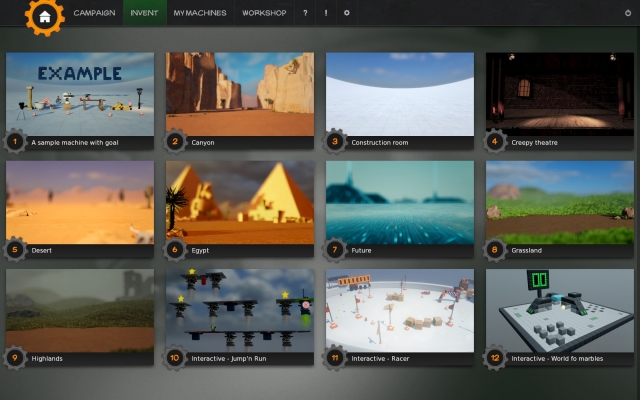This screenshot has width=640, height=400.
Task: Open the Creepy theatre environment
Action: tap(560, 93)
